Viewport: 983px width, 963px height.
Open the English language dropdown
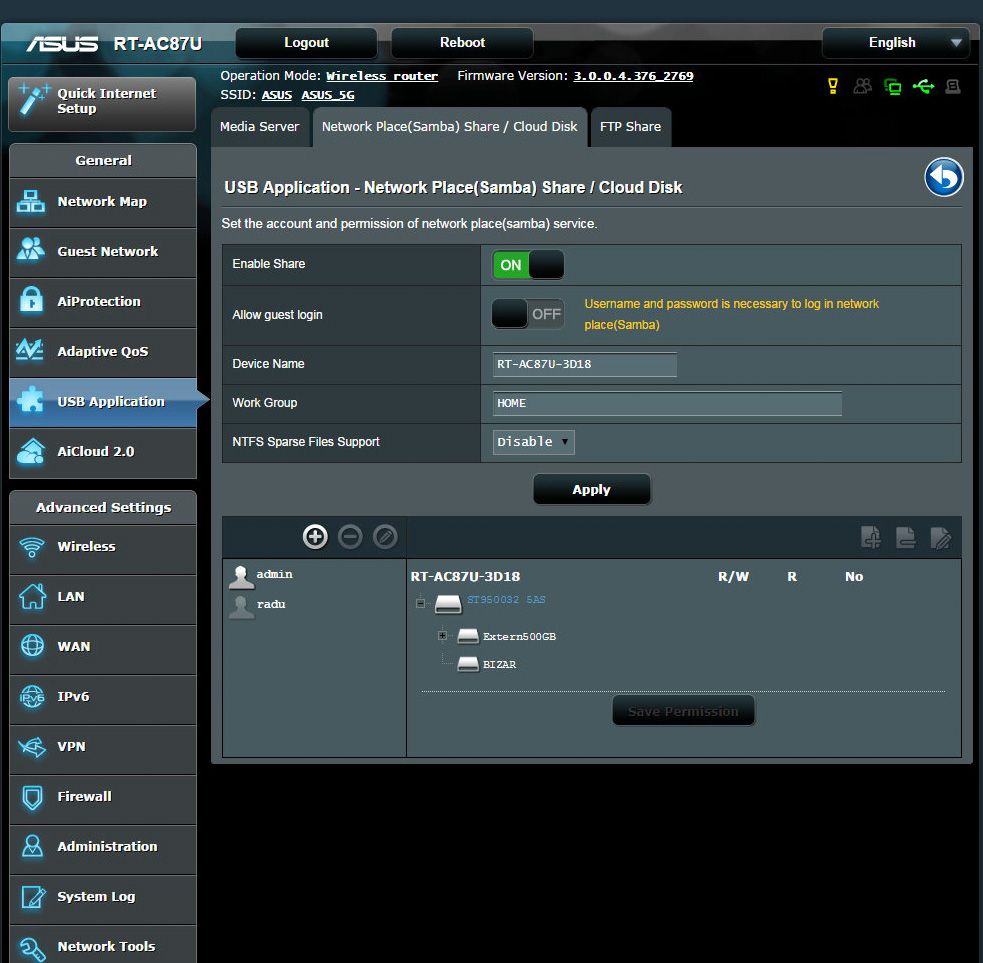(x=895, y=43)
